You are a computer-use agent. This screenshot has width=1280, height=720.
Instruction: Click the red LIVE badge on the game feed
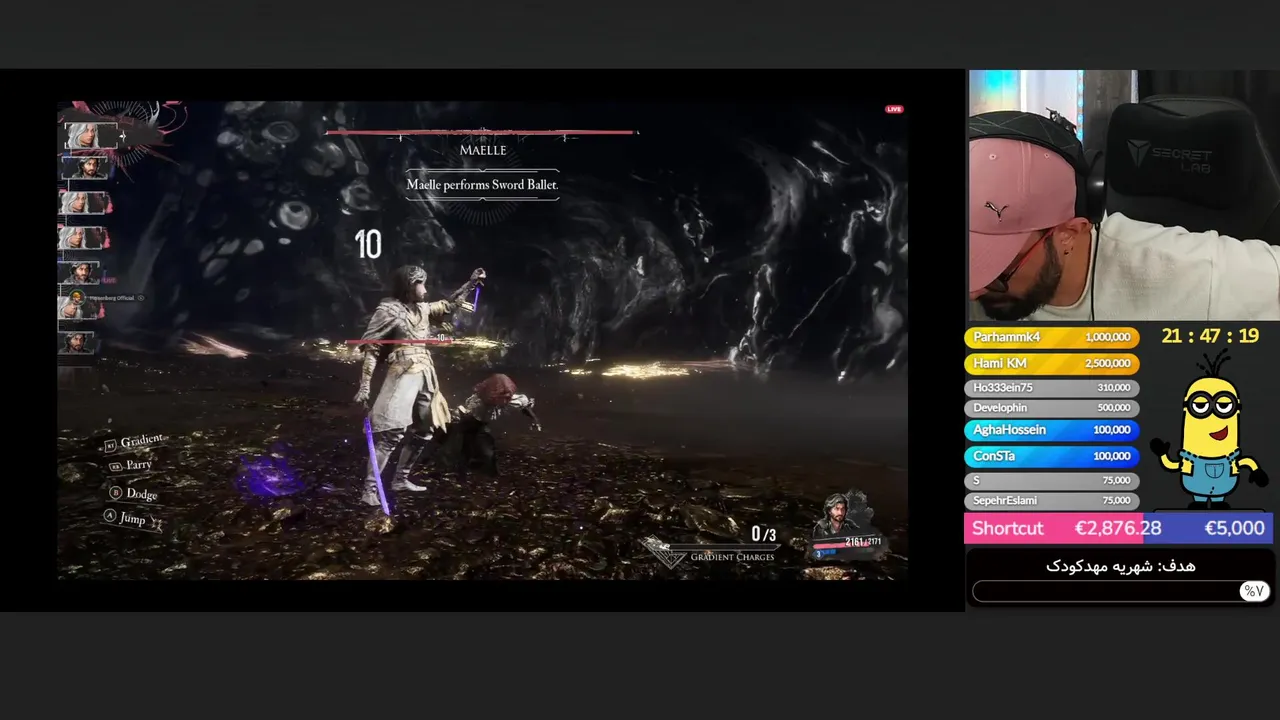pyautogui.click(x=894, y=109)
